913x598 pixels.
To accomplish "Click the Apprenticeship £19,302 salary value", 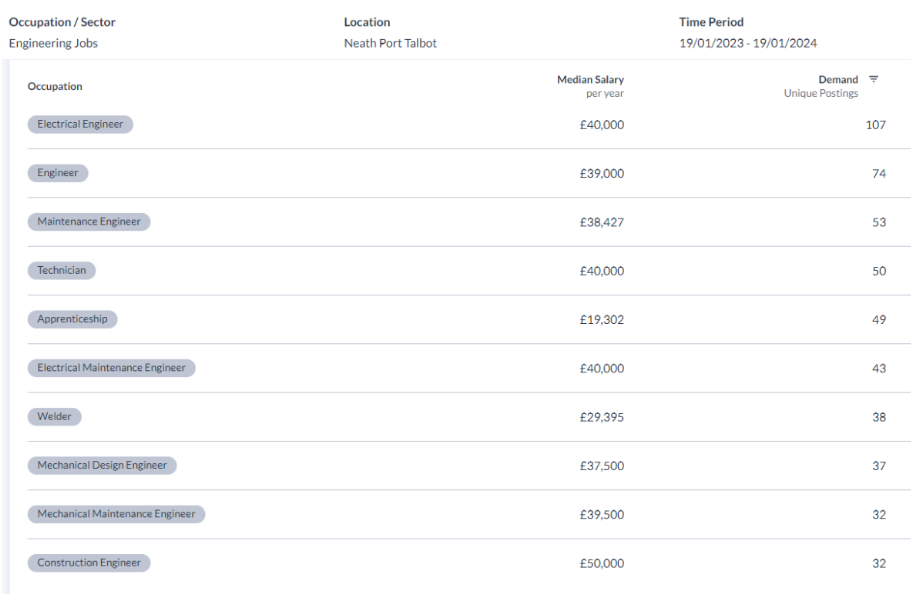I will coord(601,320).
